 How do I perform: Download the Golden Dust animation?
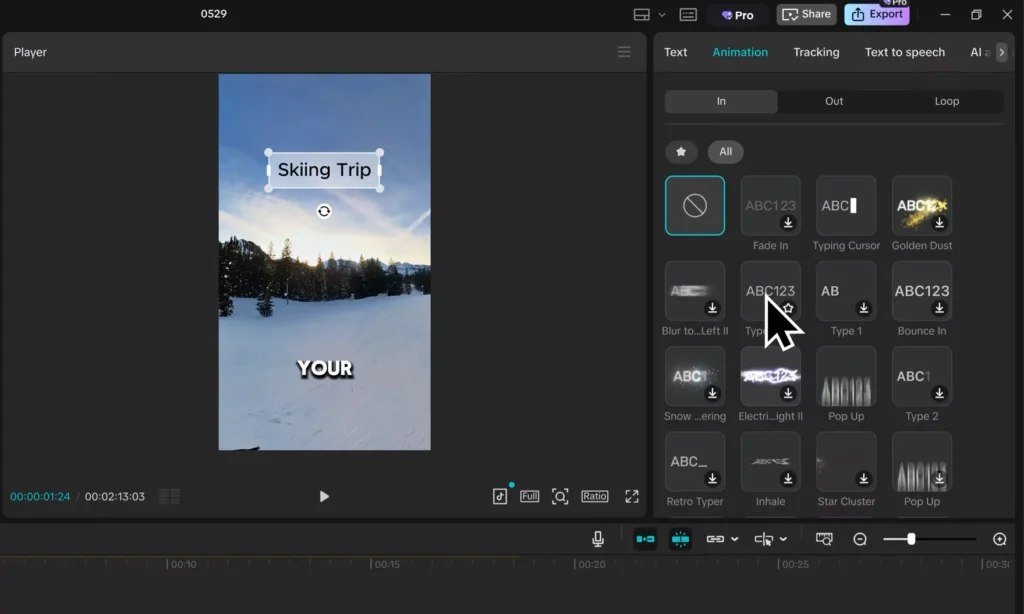[939, 223]
